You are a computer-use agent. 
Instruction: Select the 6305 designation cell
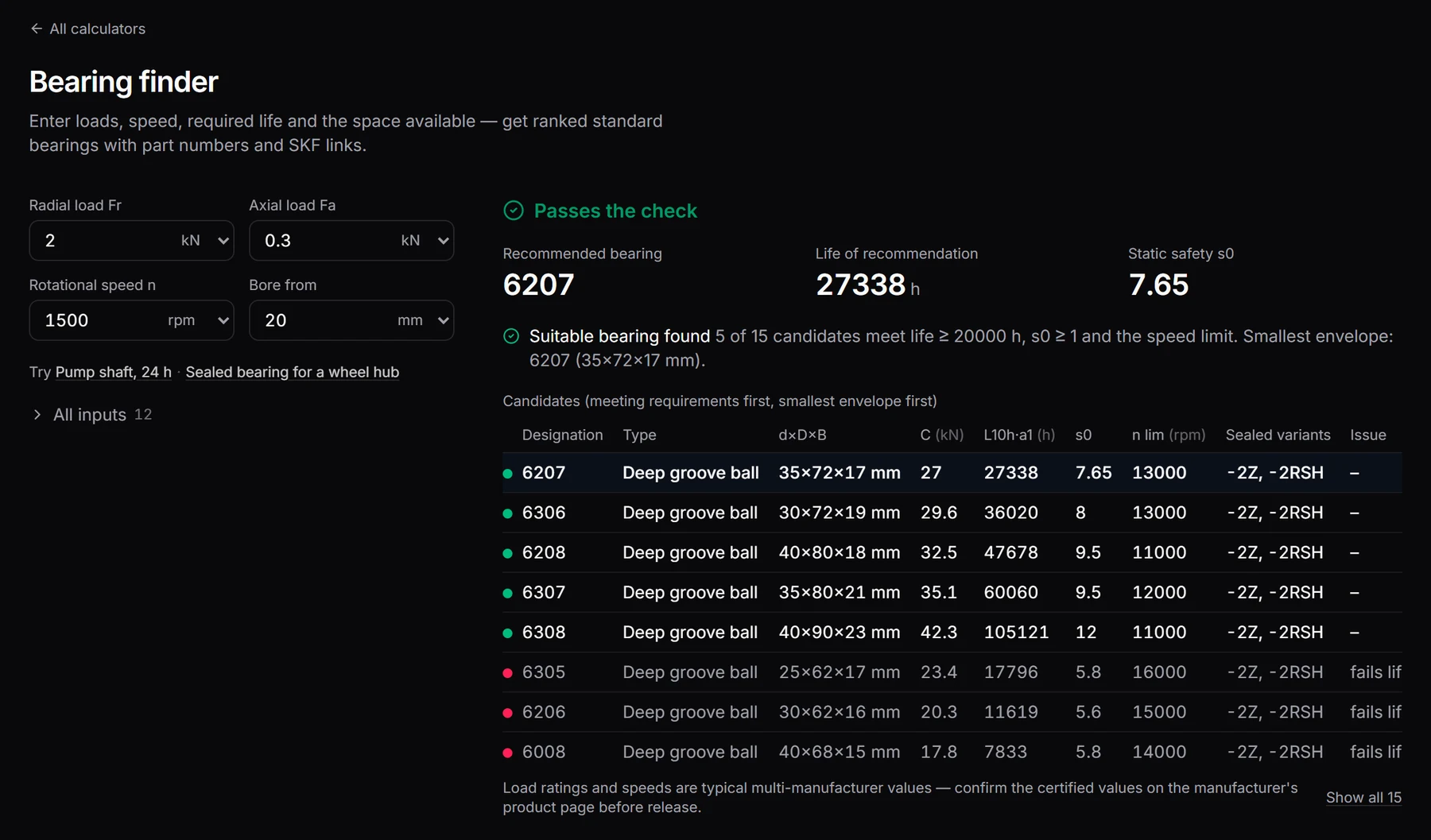(x=544, y=672)
